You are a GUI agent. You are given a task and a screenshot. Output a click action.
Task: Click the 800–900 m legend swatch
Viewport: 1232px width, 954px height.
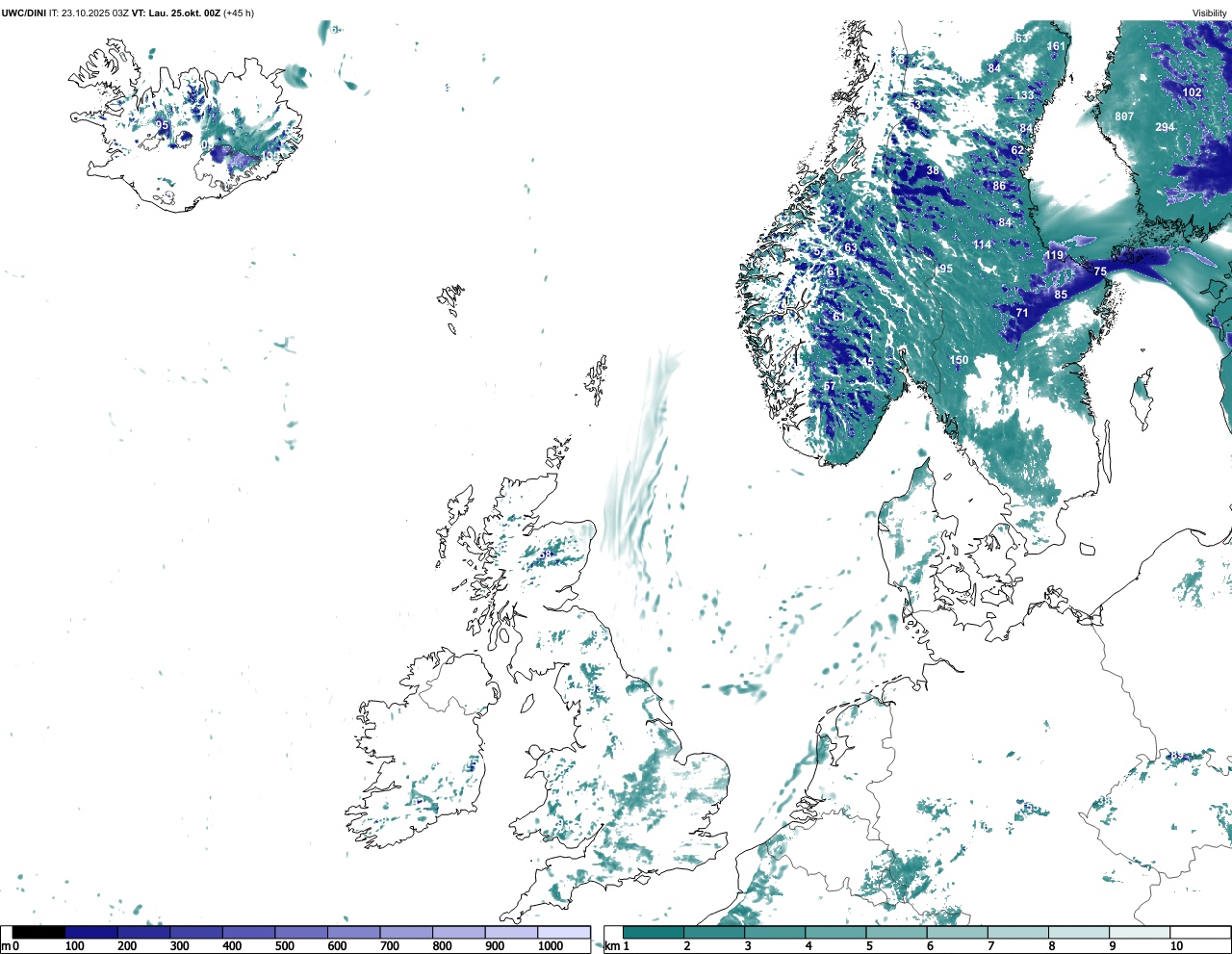click(458, 932)
